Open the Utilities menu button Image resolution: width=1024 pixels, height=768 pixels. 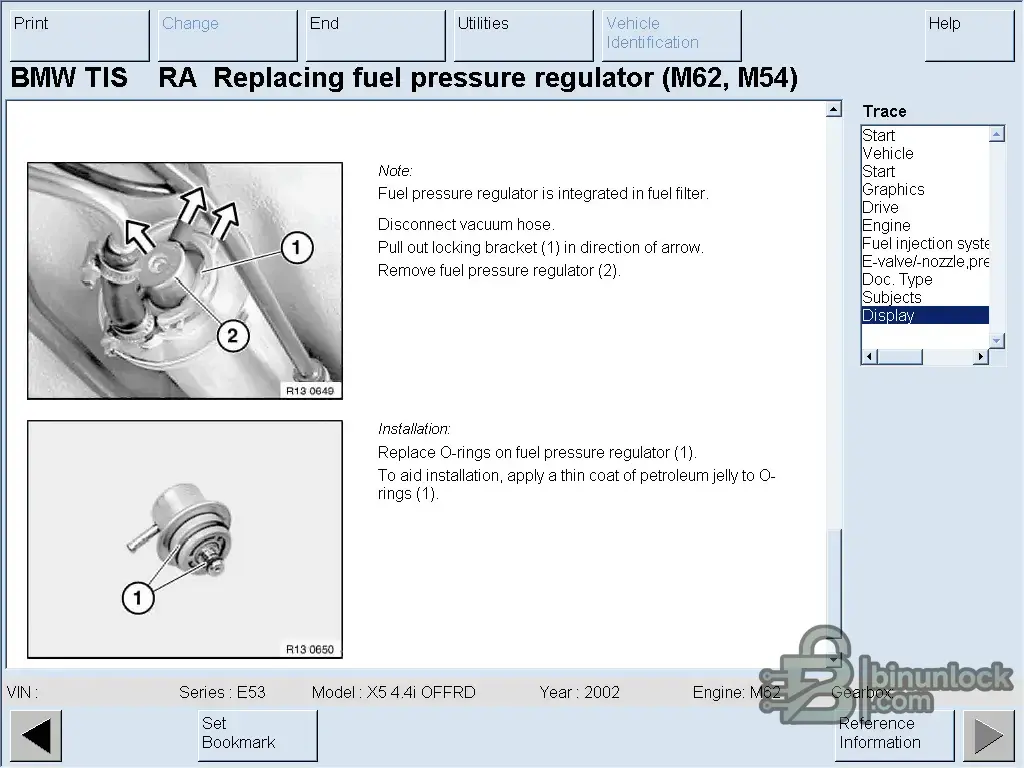click(524, 35)
